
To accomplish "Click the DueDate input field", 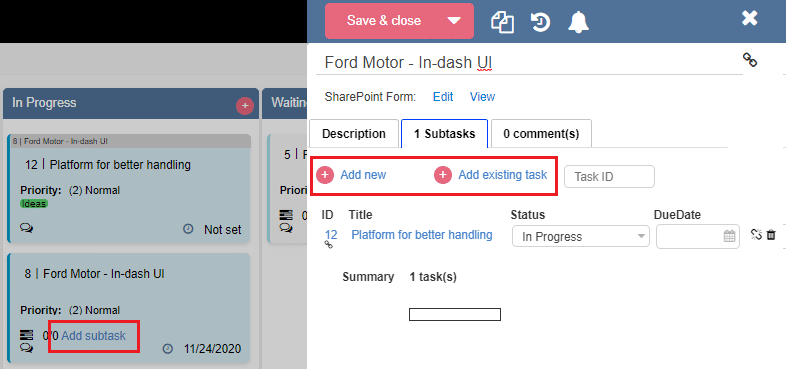I will click(x=698, y=237).
